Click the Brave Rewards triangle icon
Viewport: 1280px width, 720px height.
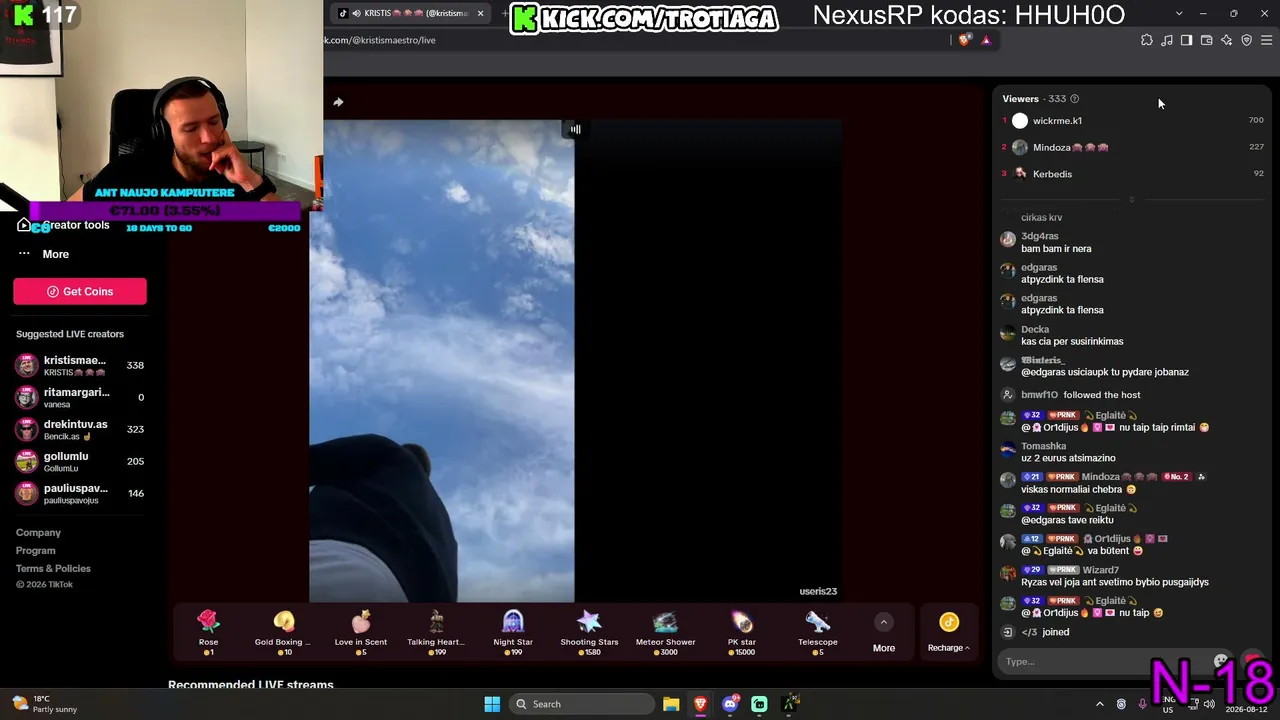tap(986, 40)
